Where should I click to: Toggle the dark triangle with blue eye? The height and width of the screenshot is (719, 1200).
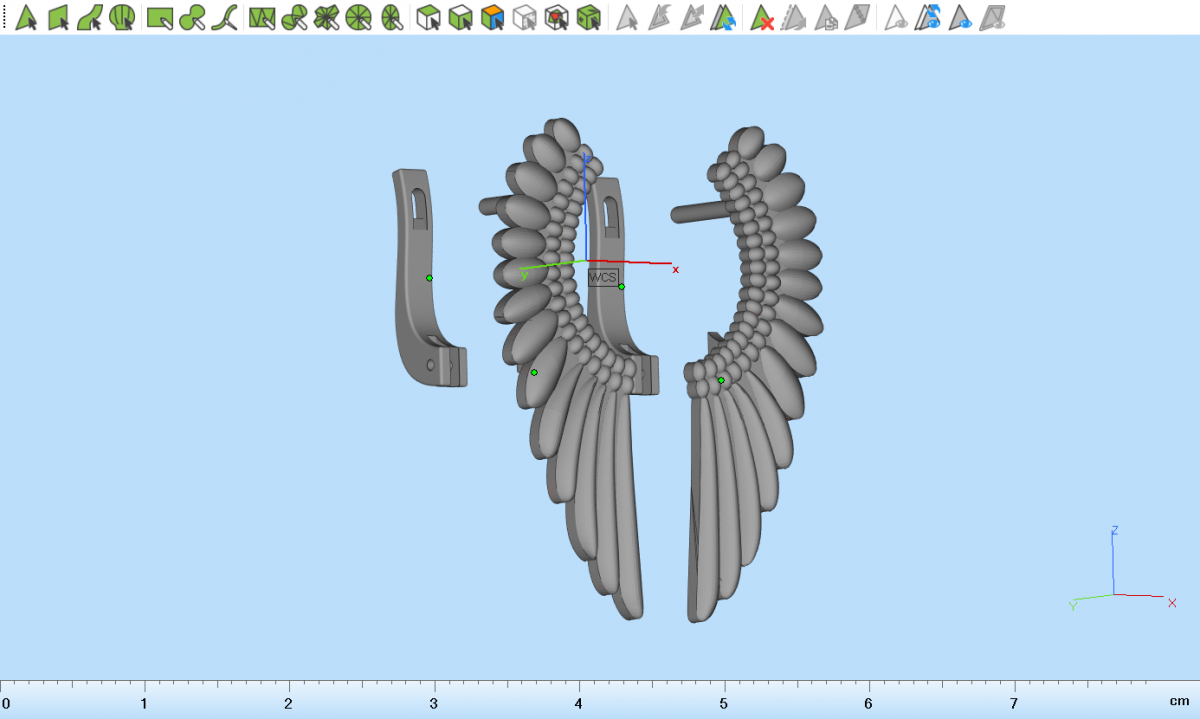pos(961,17)
